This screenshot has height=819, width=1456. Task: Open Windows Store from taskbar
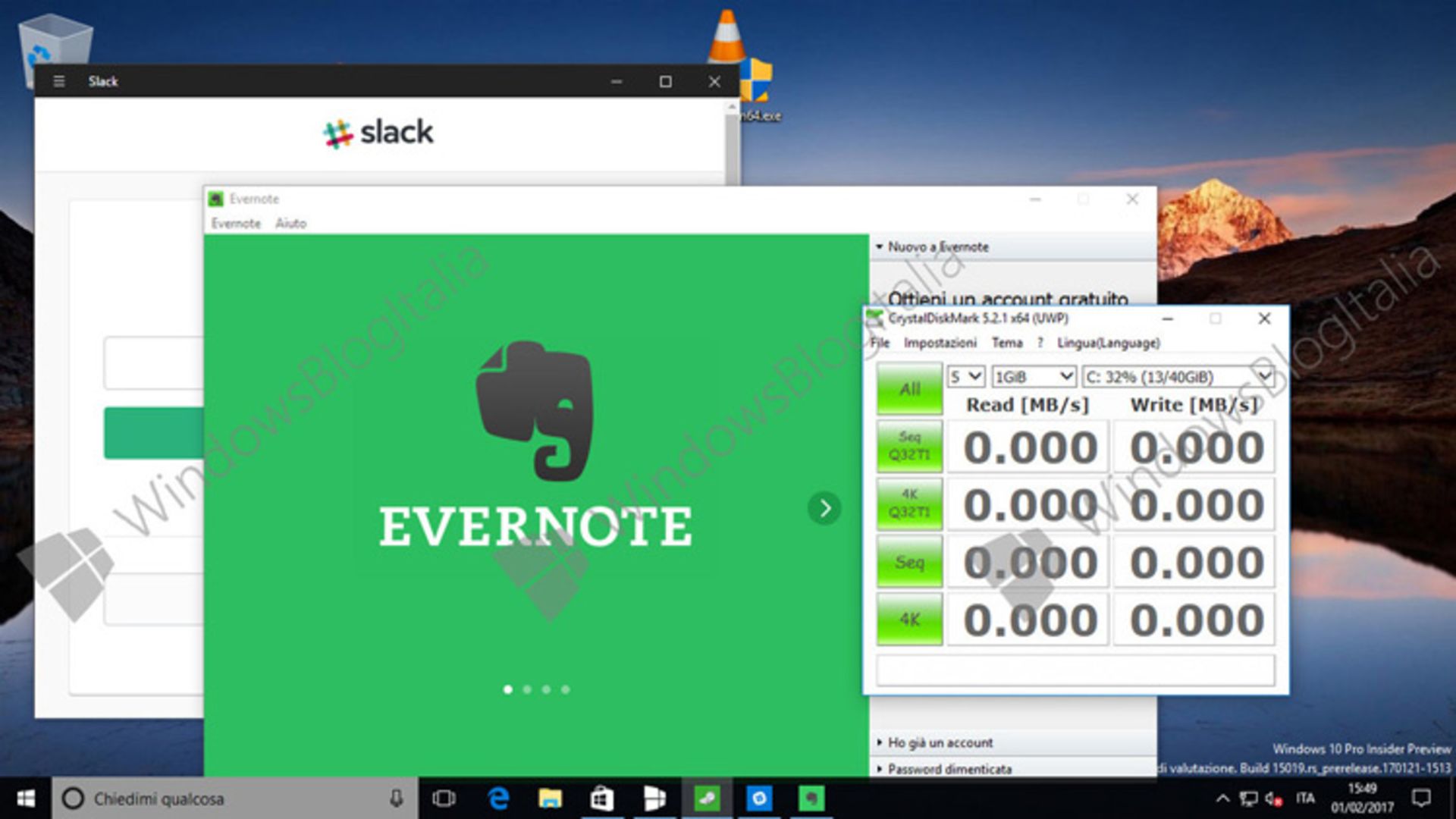[601, 798]
